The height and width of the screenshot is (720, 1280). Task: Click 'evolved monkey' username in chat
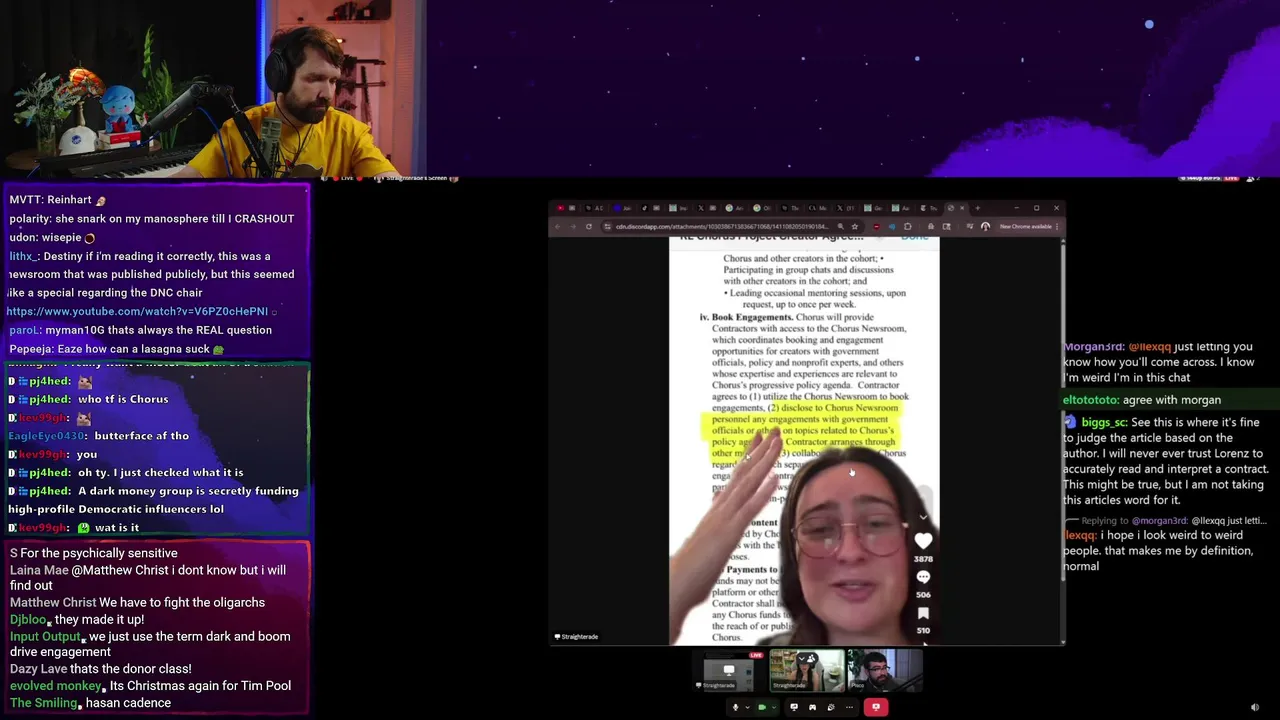[x=55, y=686]
